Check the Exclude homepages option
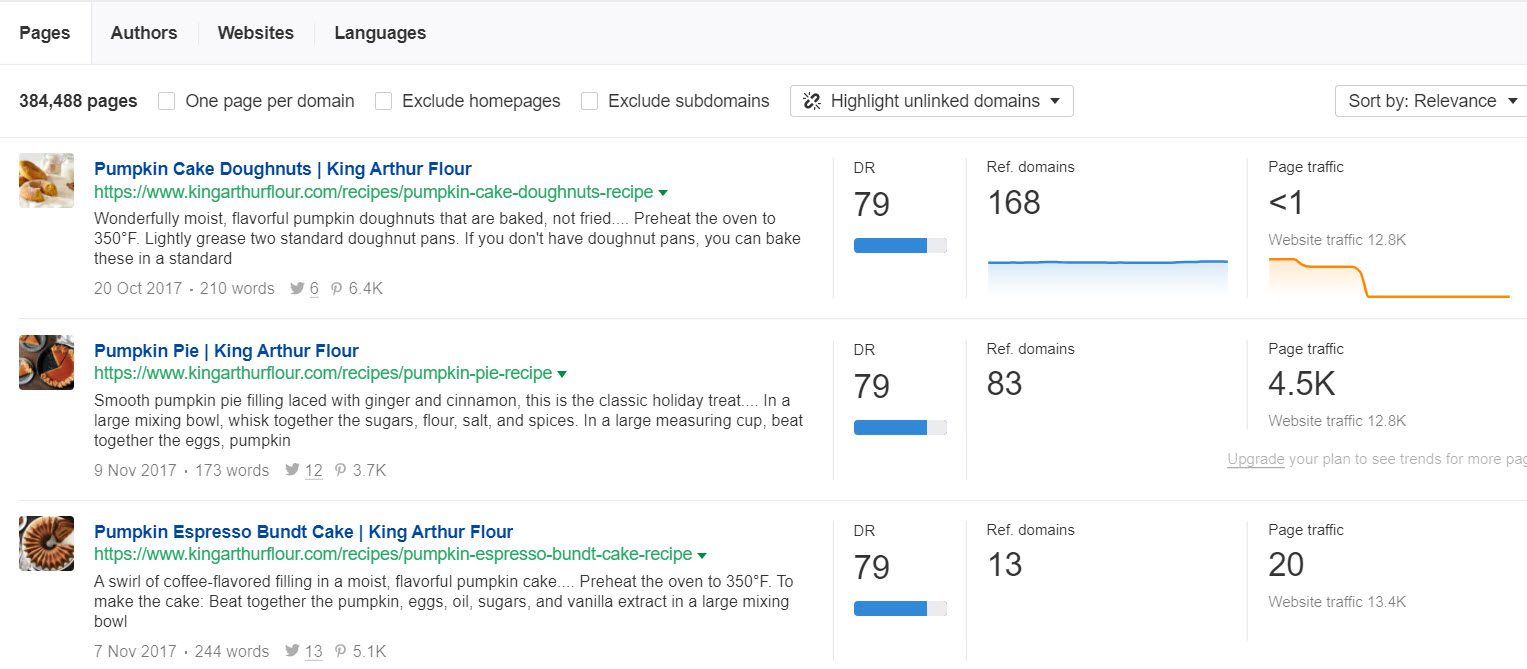 tap(383, 100)
